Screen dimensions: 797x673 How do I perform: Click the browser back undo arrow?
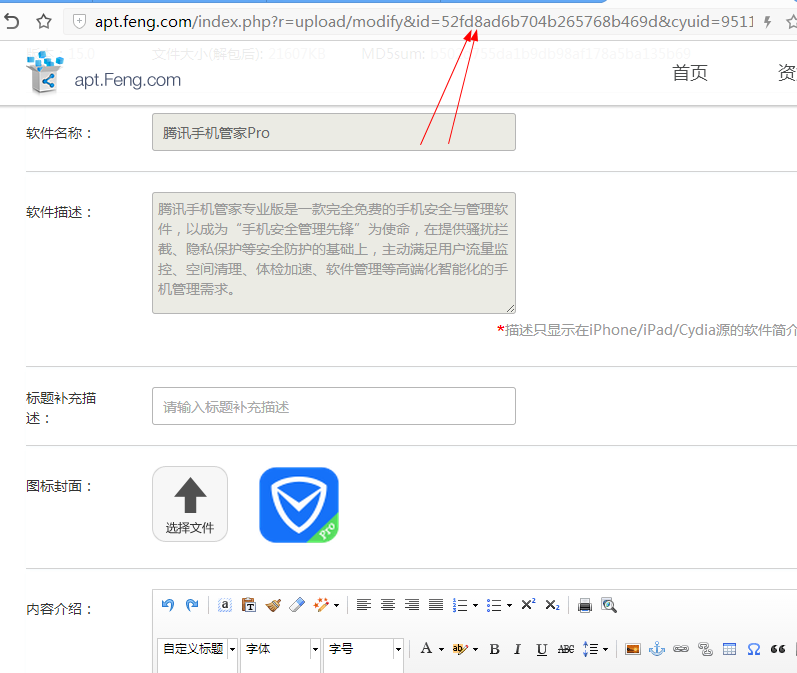12,21
